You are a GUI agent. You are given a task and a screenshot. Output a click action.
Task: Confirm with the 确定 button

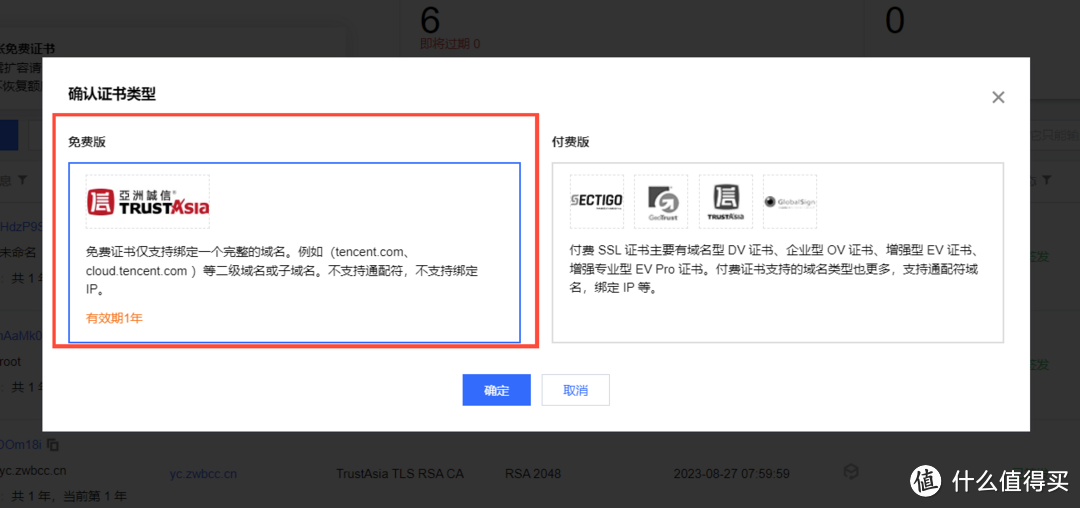(497, 390)
